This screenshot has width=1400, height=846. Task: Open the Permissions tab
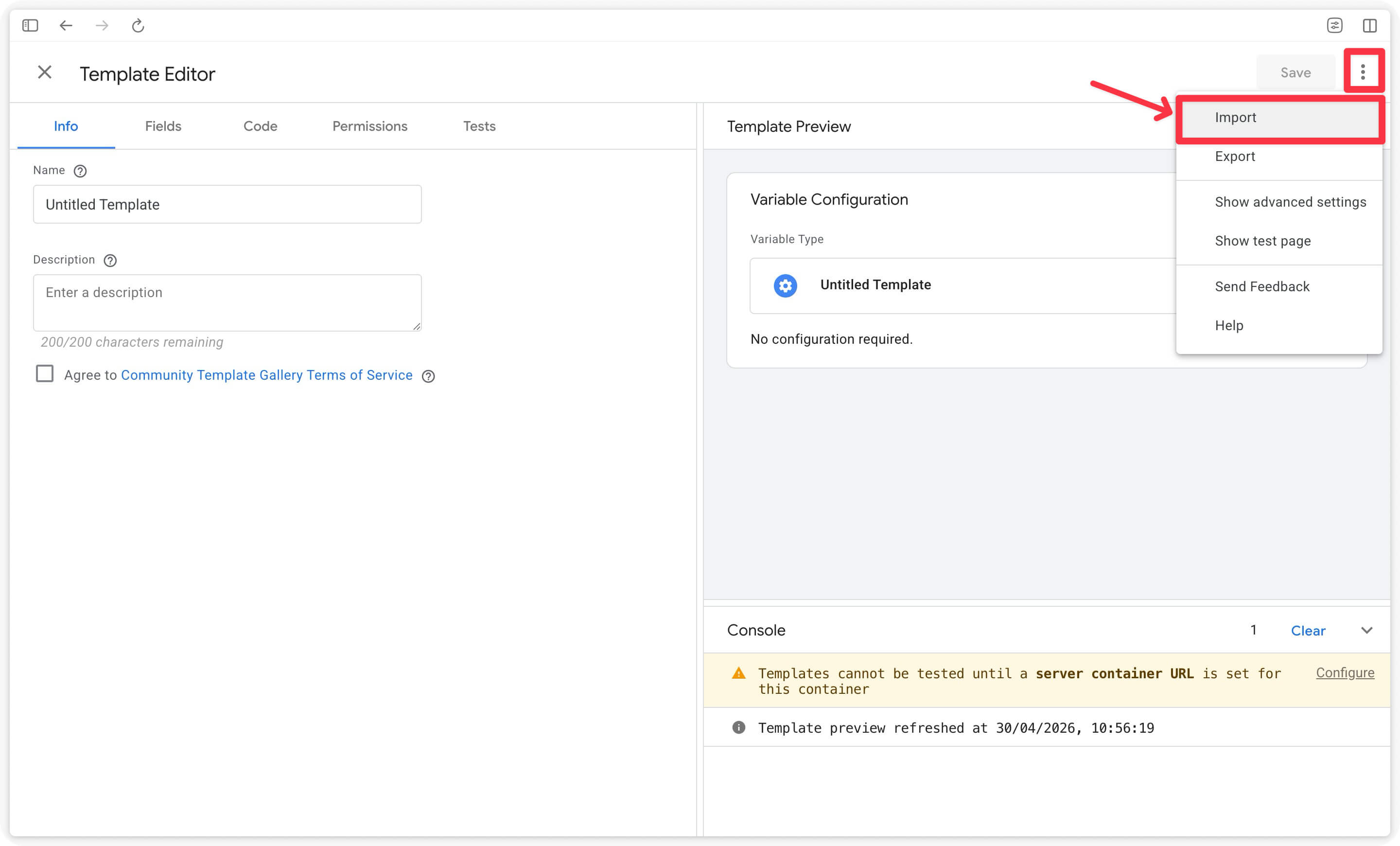click(x=370, y=126)
